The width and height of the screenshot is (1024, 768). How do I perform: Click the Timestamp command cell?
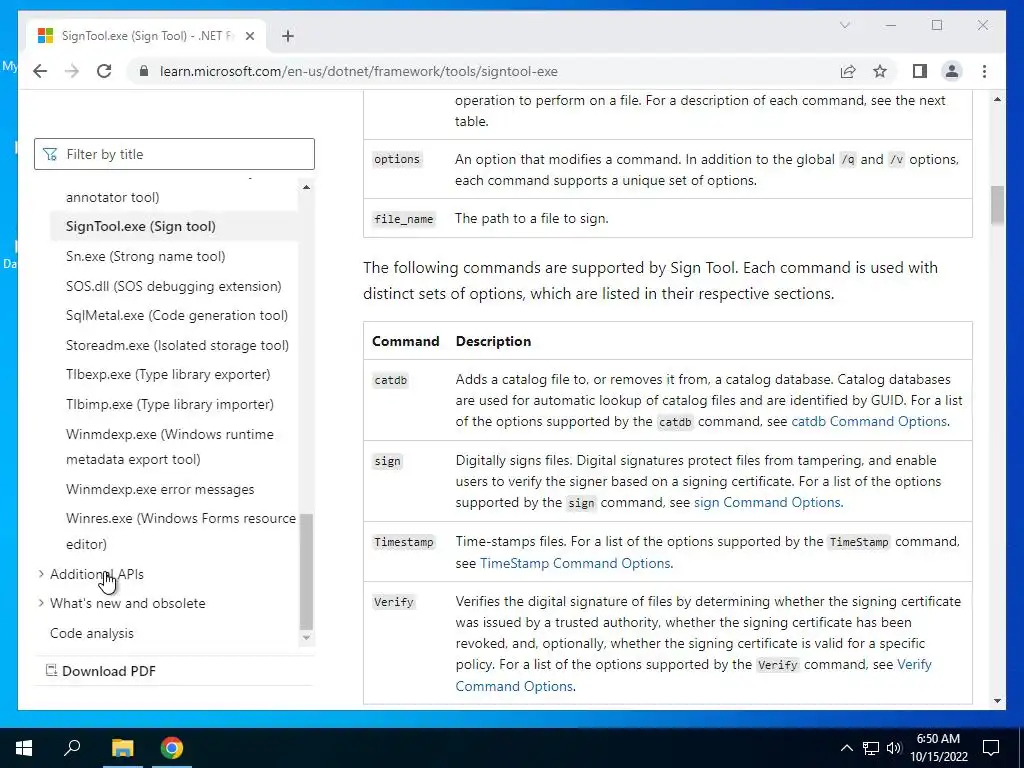(404, 542)
